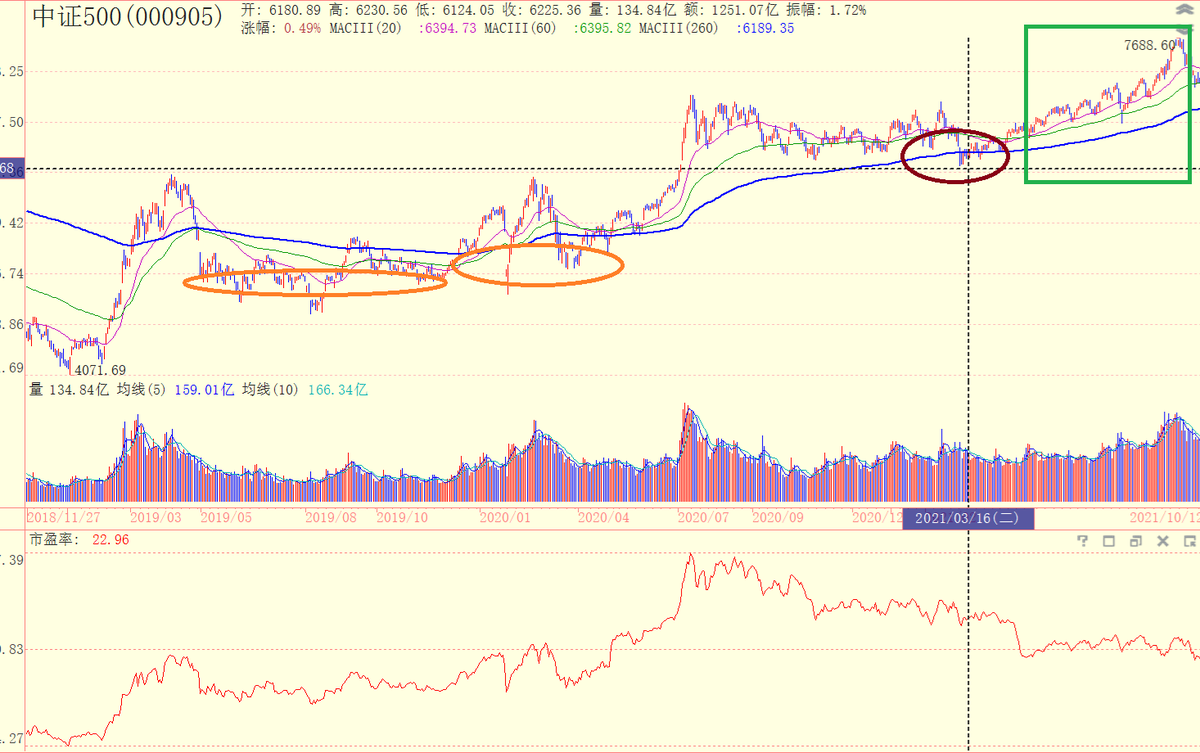Select the 2019/05 date axis label
Screen dimensions: 1200x753
click(228, 517)
